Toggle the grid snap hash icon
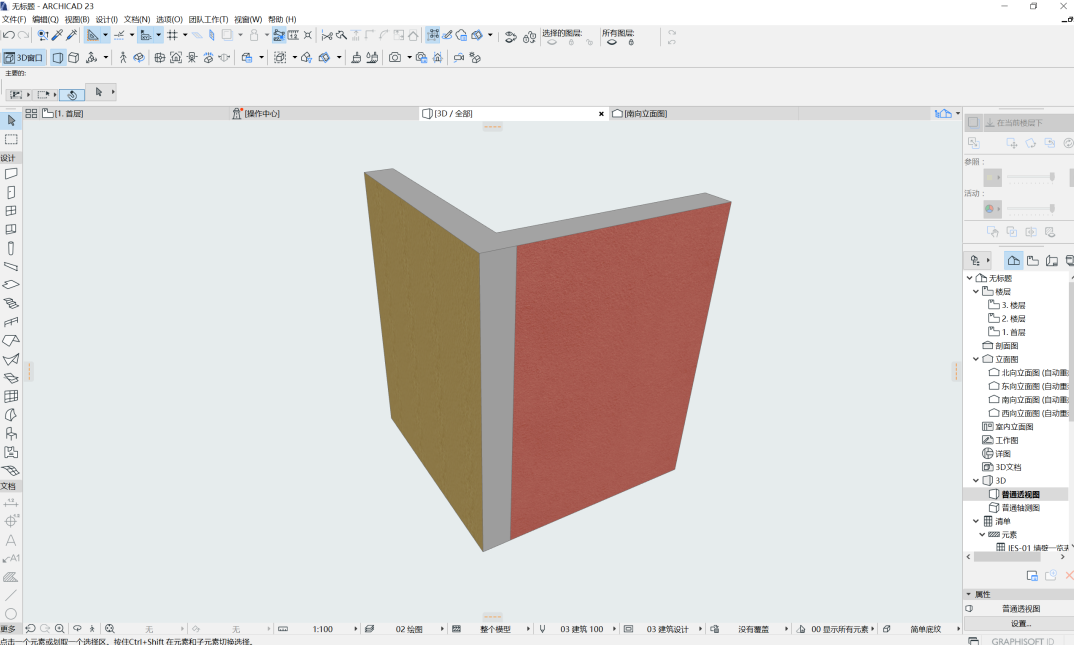 click(173, 35)
